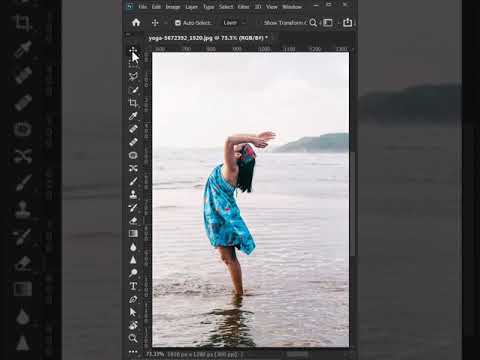Select the Path Selection arrow tool

133,312
